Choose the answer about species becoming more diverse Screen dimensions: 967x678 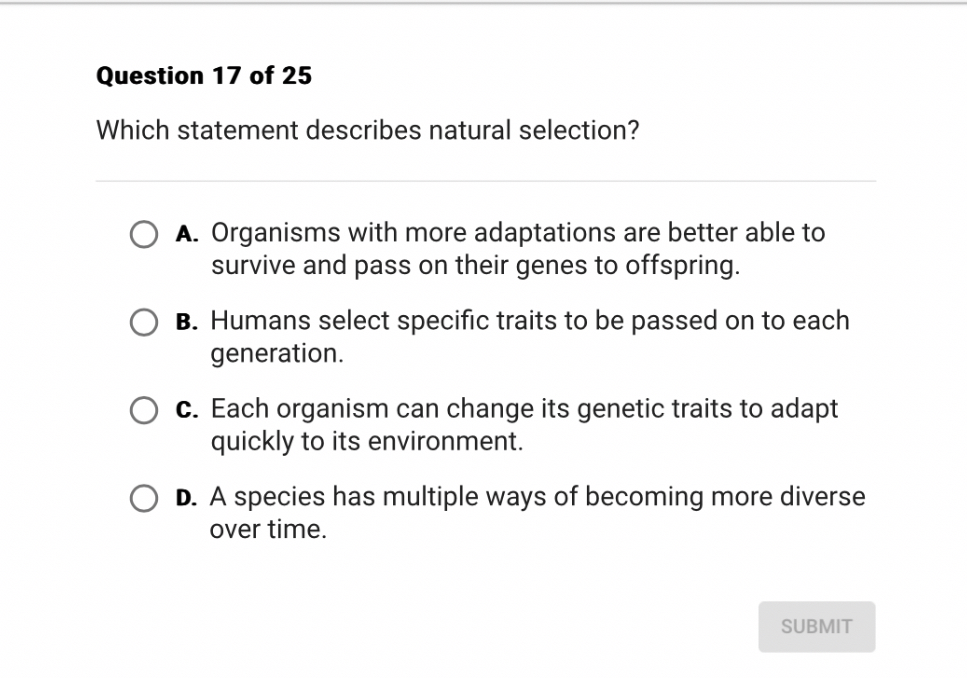click(144, 498)
